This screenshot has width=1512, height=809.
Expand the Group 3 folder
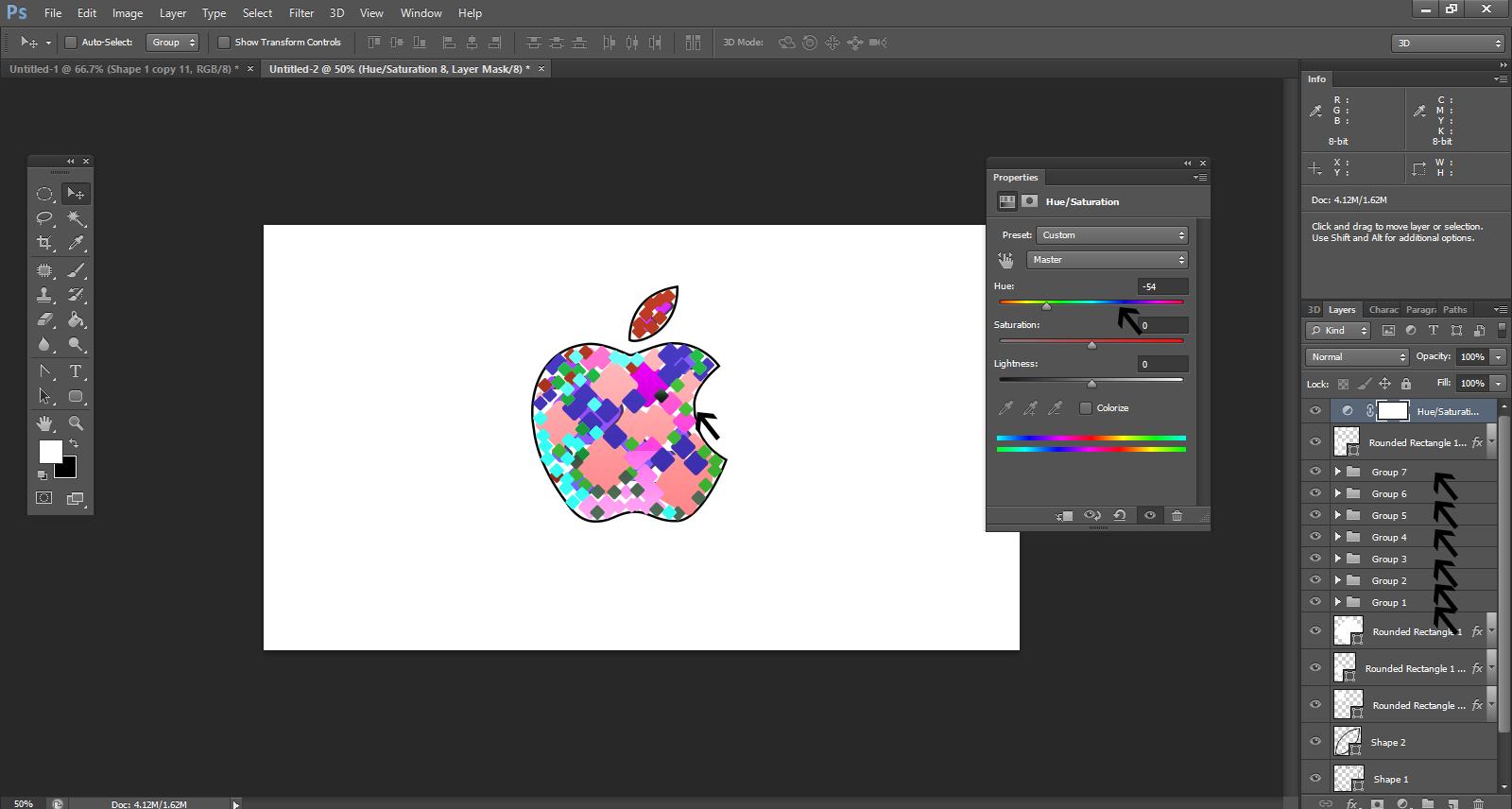(1338, 559)
